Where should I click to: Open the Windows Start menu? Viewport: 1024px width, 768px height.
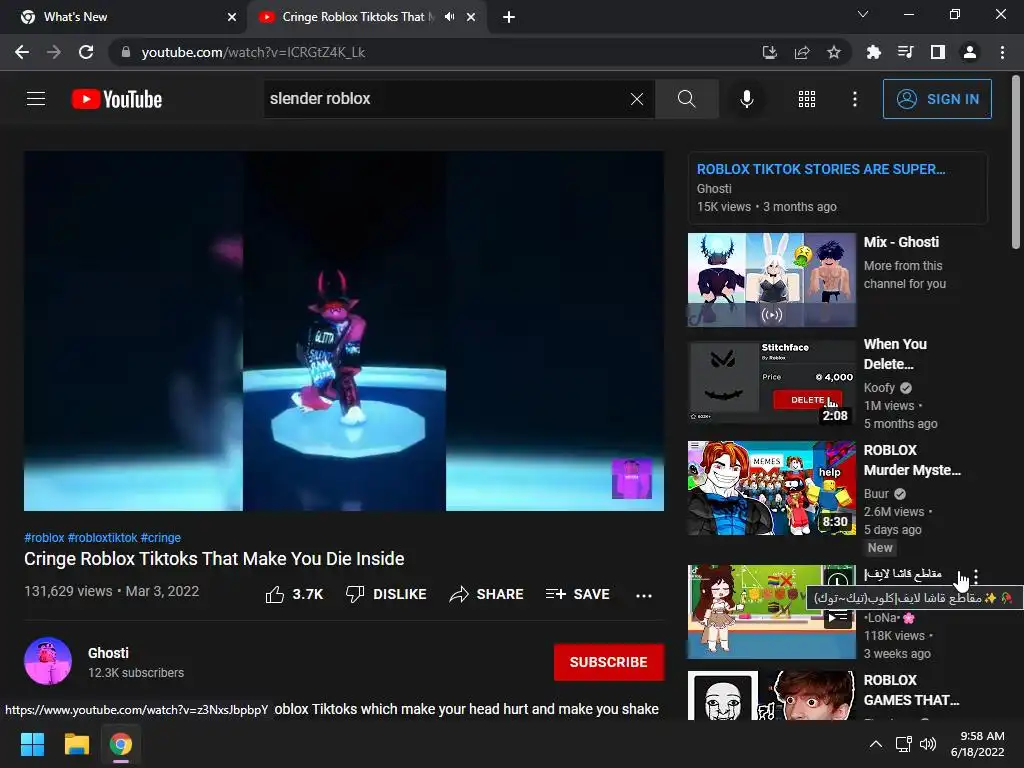32,744
